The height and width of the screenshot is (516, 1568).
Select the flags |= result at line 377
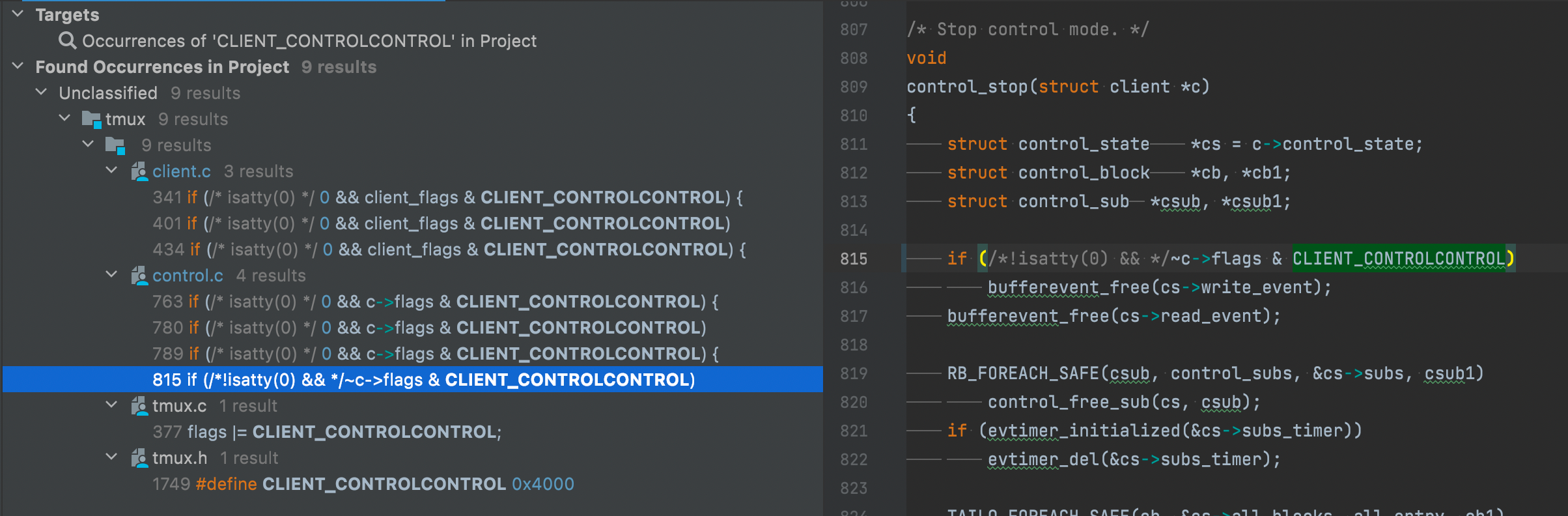click(x=326, y=431)
